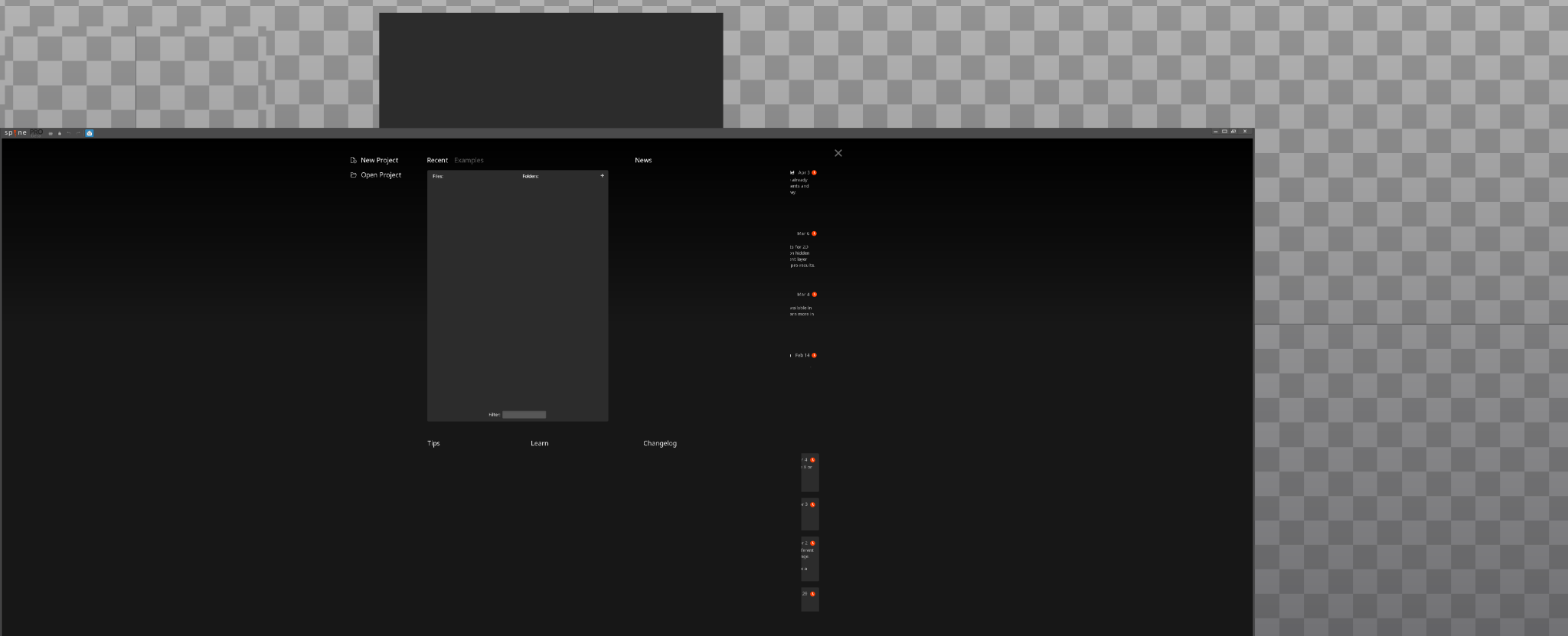This screenshot has height=636, width=1568.
Task: Open the Apr 3 news entry
Action: (x=803, y=182)
